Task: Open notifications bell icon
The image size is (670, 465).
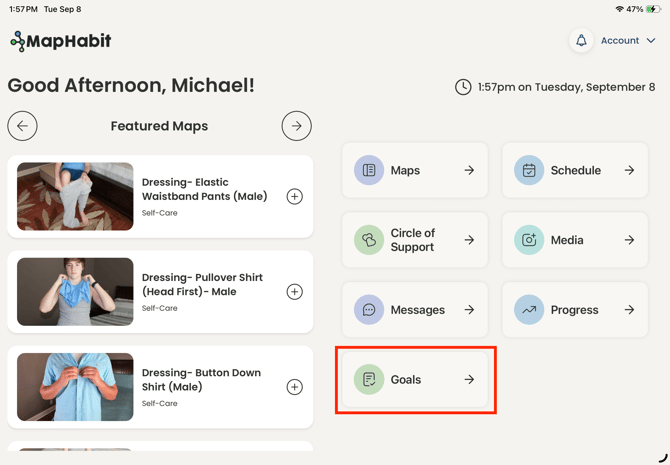Action: pos(581,41)
